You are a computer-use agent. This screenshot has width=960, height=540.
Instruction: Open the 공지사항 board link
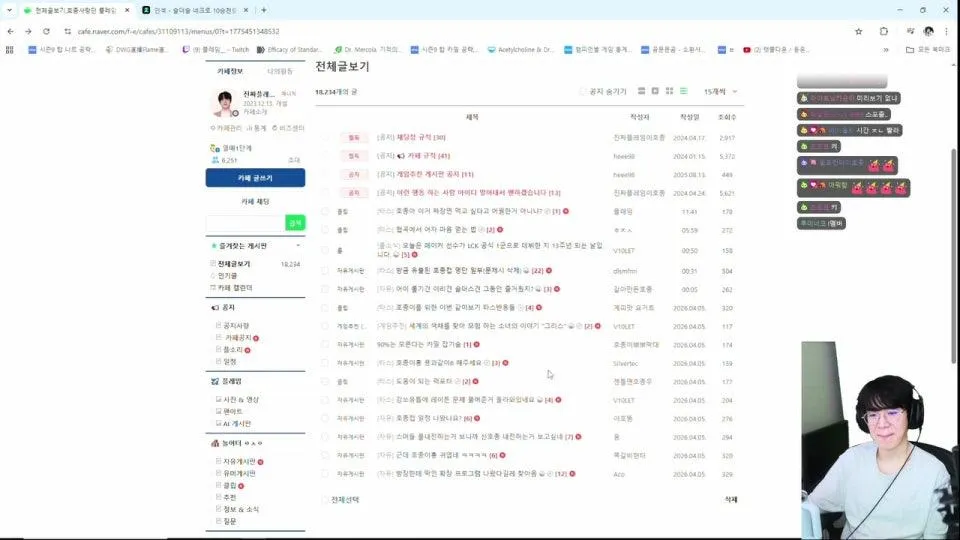[x=236, y=326]
